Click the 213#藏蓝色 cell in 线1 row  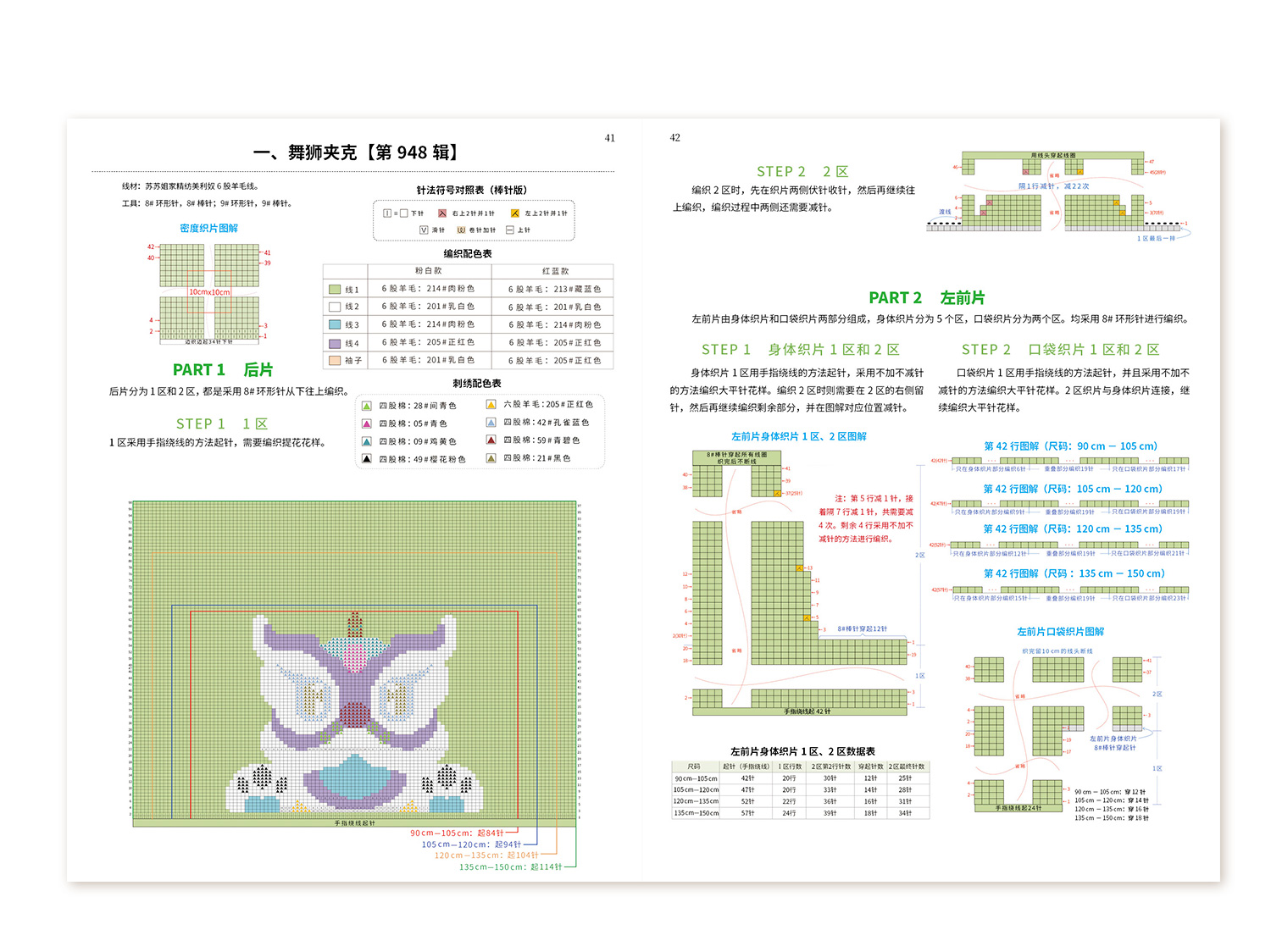(x=554, y=289)
